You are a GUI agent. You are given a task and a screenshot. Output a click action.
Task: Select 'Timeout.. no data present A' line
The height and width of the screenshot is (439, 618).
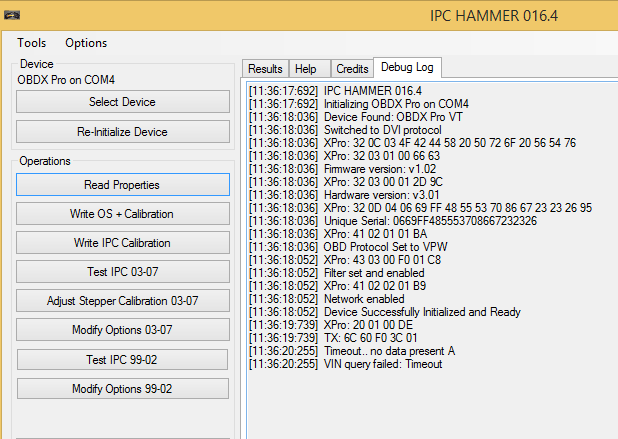coord(352,351)
